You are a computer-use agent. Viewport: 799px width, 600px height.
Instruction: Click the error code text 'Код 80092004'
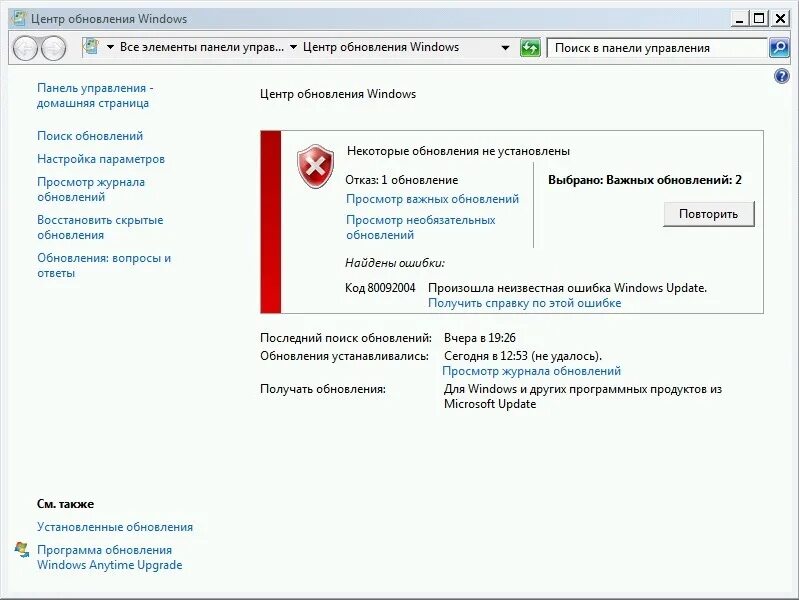click(x=380, y=288)
